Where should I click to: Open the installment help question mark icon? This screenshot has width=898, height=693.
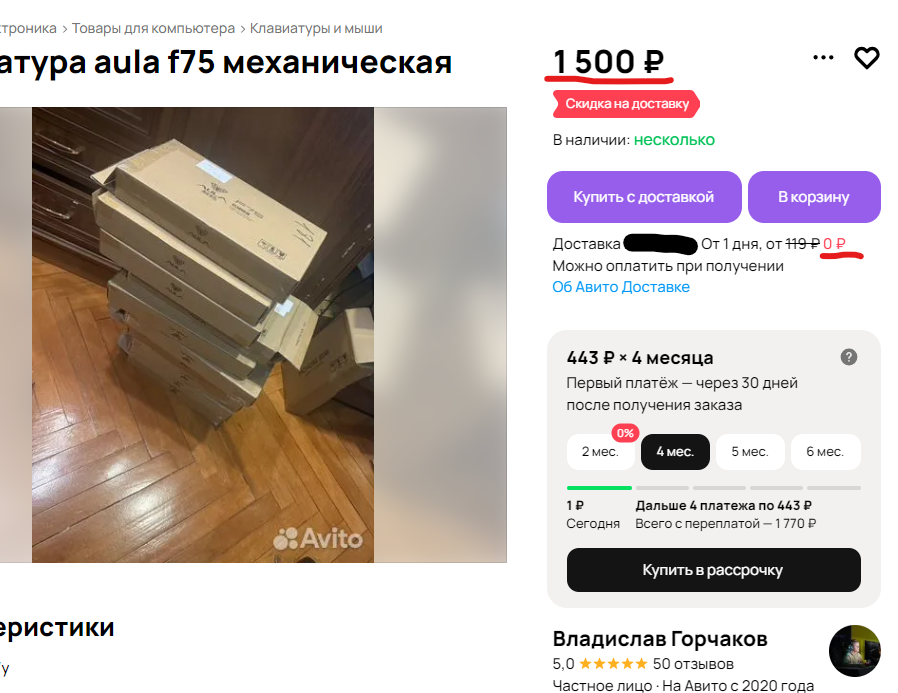(x=849, y=357)
